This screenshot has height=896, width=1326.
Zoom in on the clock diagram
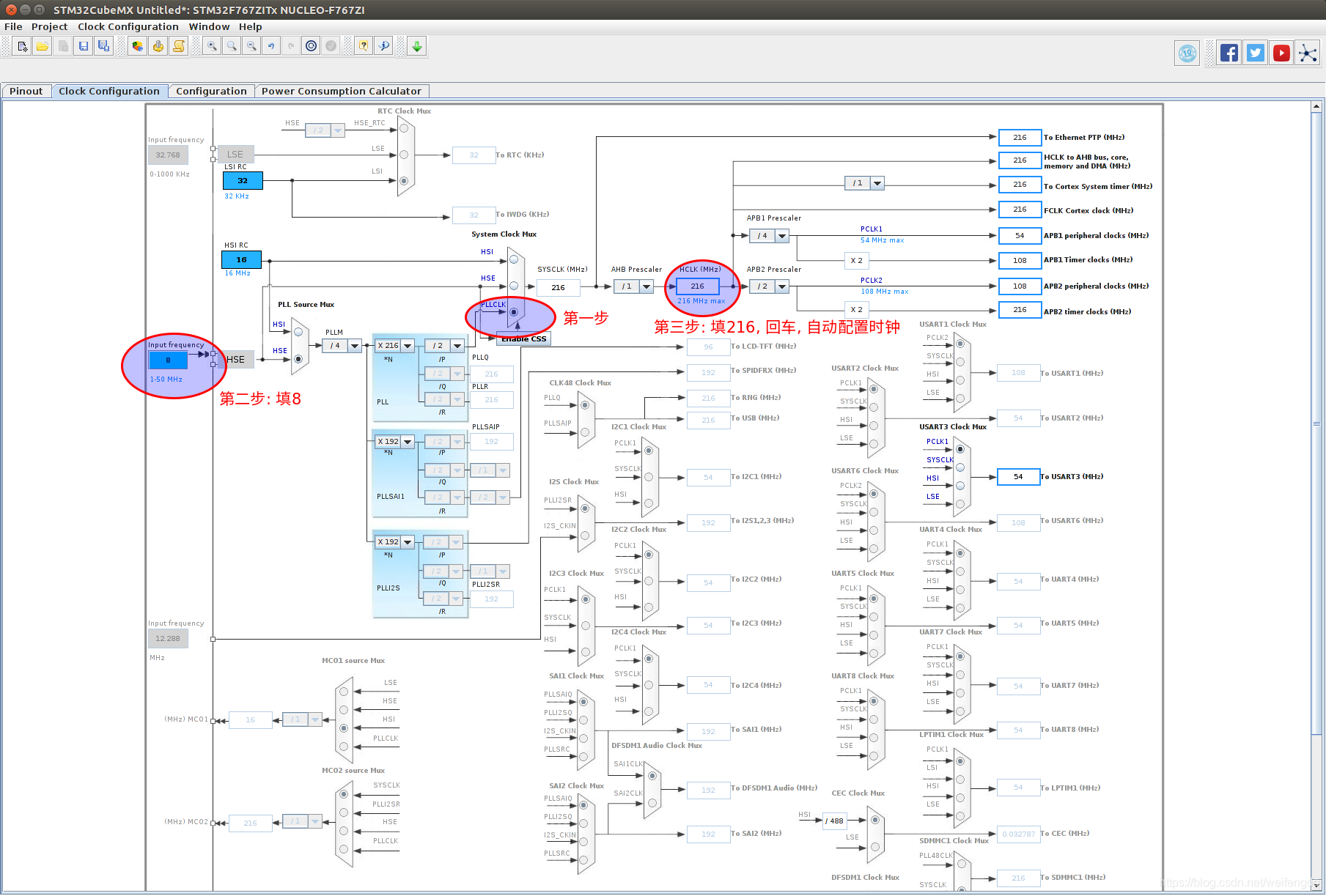(212, 46)
